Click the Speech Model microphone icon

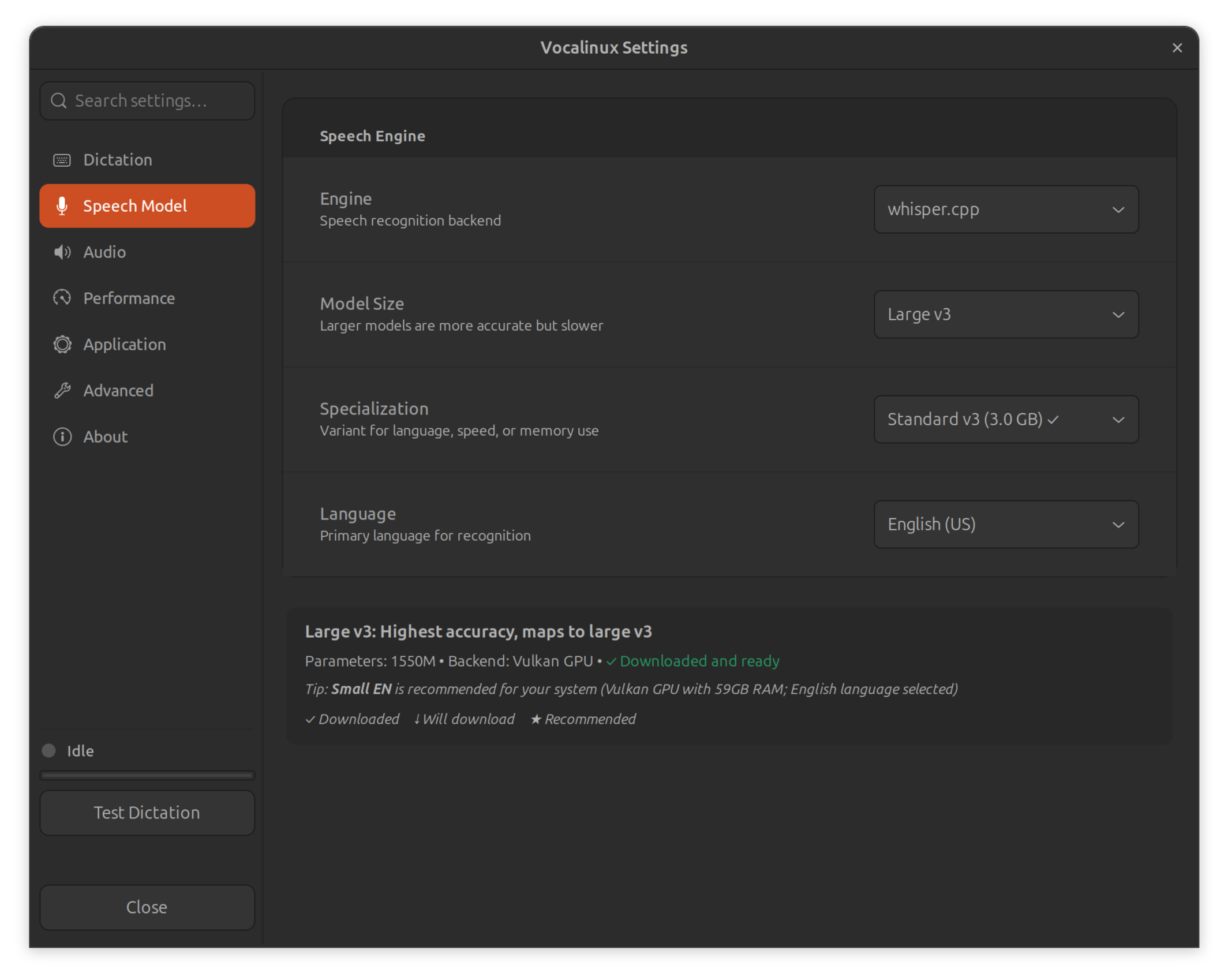pyautogui.click(x=62, y=206)
